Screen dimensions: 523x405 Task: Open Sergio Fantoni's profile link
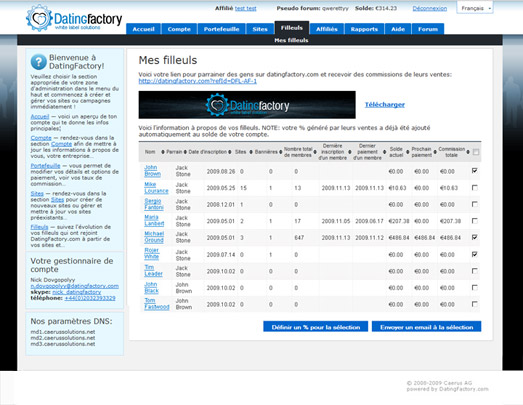coord(154,204)
